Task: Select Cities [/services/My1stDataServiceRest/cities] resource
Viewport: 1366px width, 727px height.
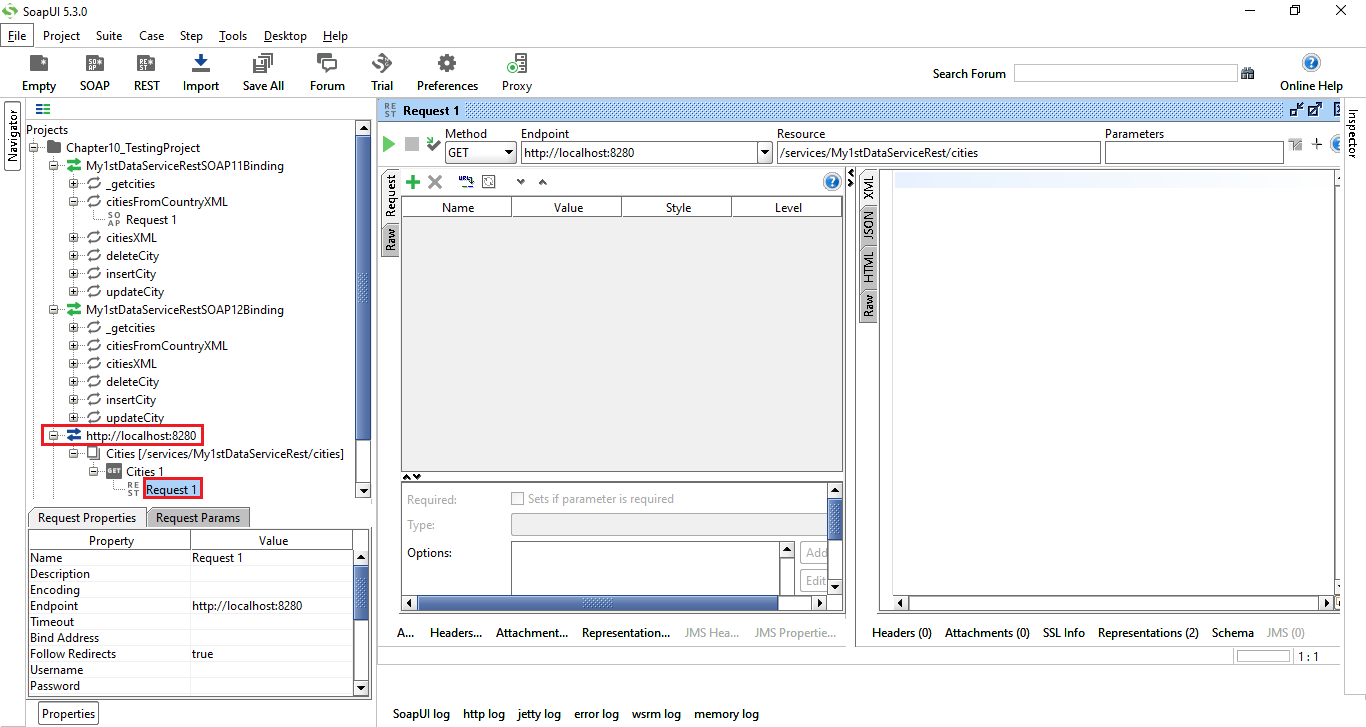Action: pyautogui.click(x=225, y=454)
